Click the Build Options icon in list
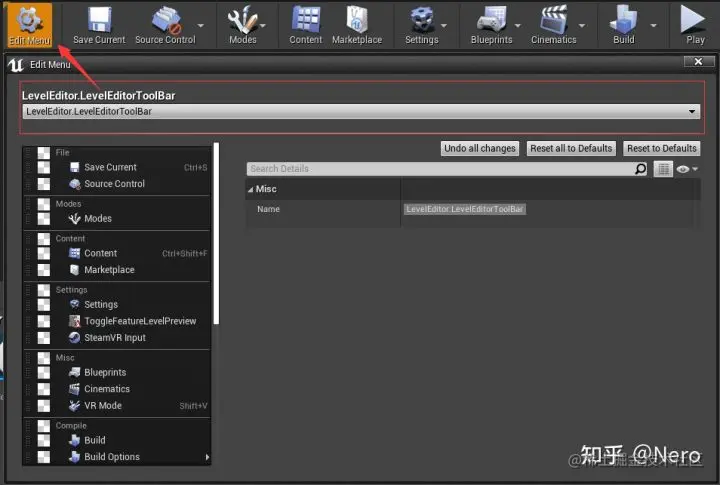 click(74, 457)
